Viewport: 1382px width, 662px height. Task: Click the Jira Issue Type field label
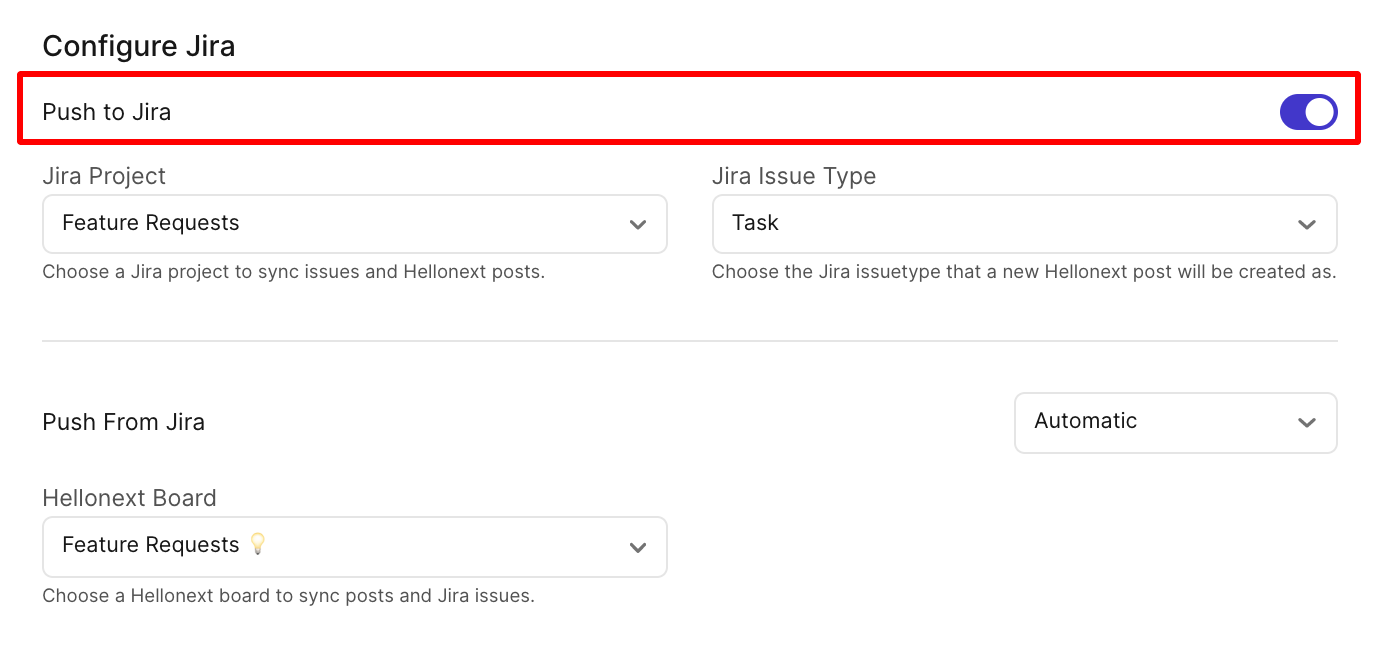coord(794,176)
